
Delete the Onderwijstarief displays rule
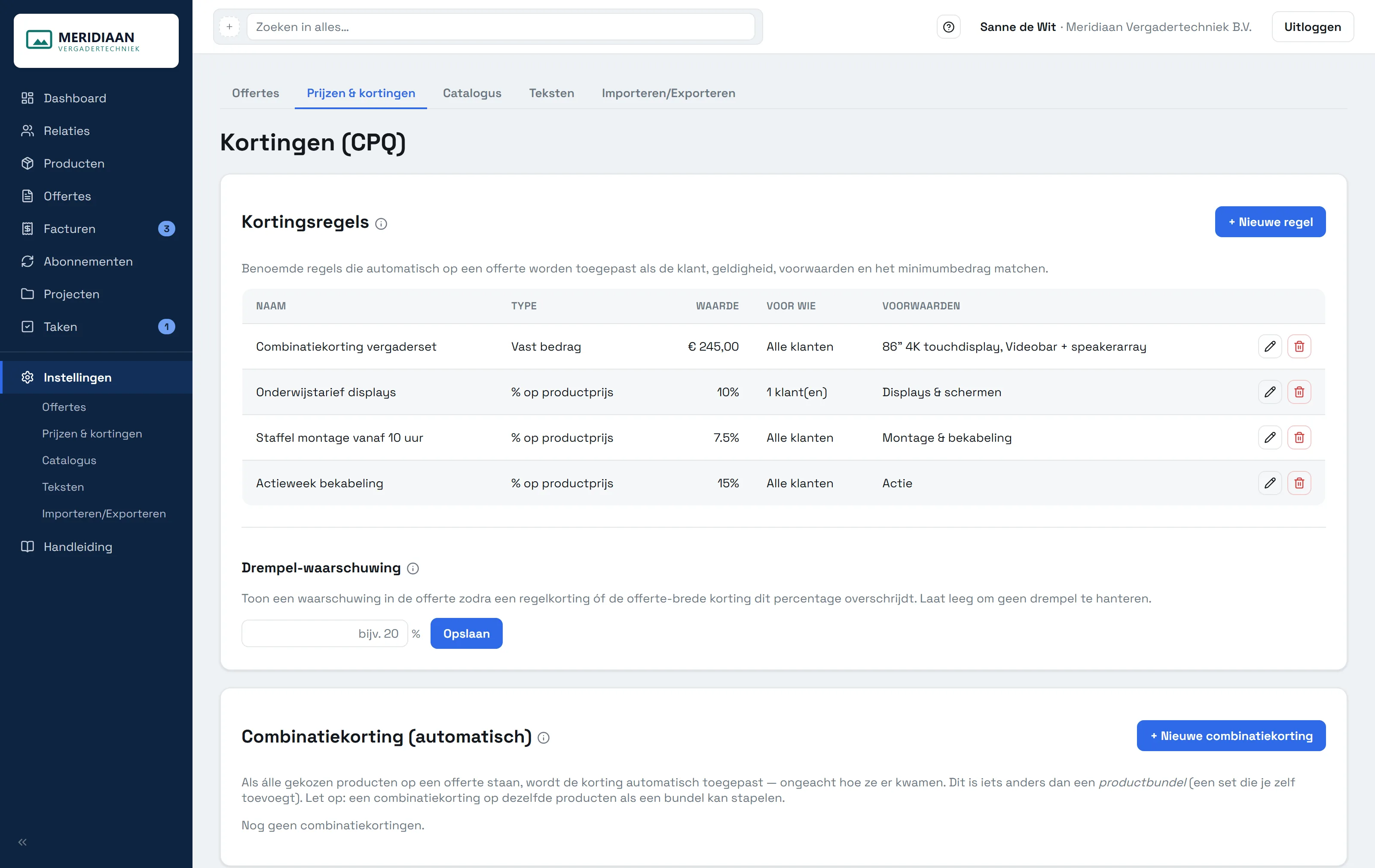point(1299,392)
